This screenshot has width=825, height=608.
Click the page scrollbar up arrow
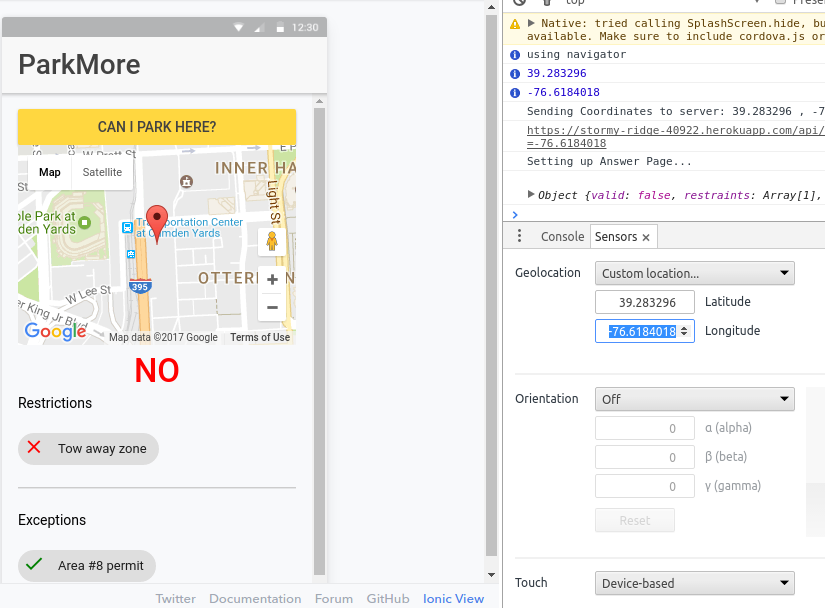(491, 7)
